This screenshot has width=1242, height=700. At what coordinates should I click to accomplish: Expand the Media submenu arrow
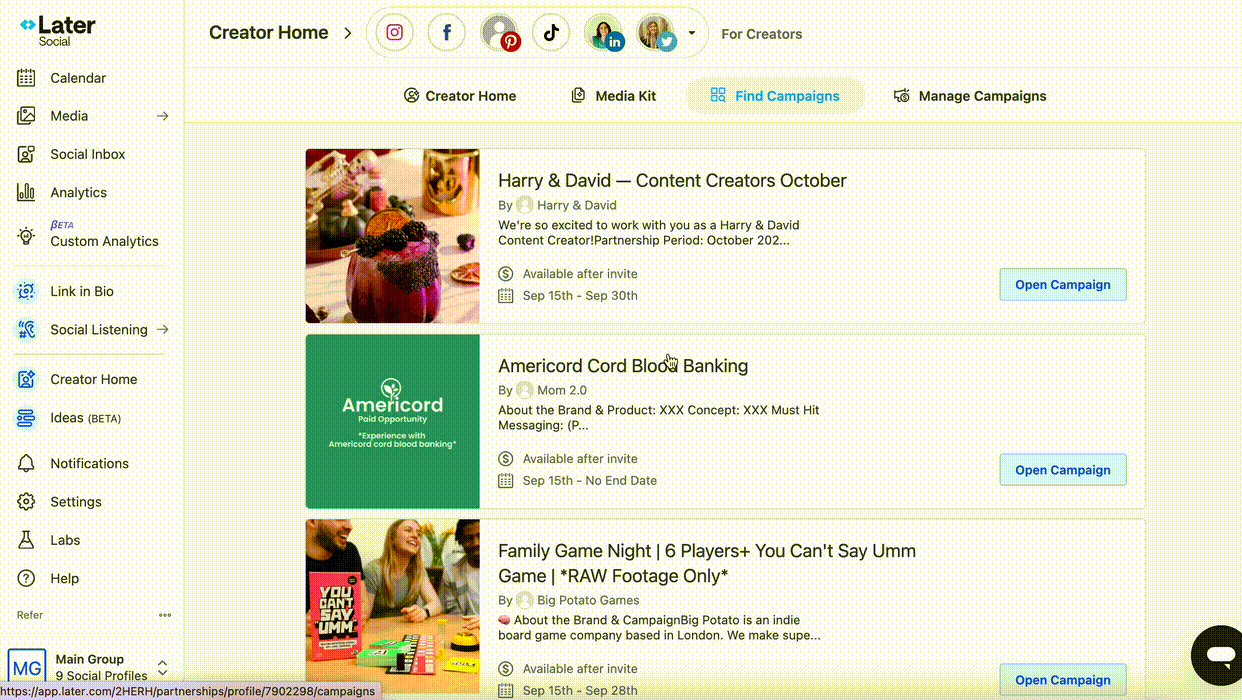(162, 116)
